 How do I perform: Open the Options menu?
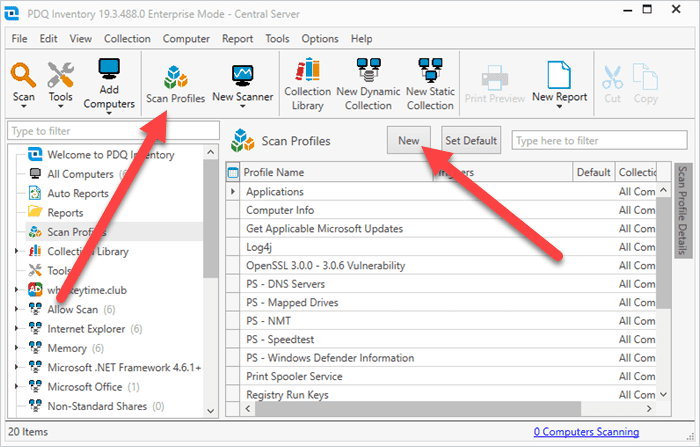320,39
